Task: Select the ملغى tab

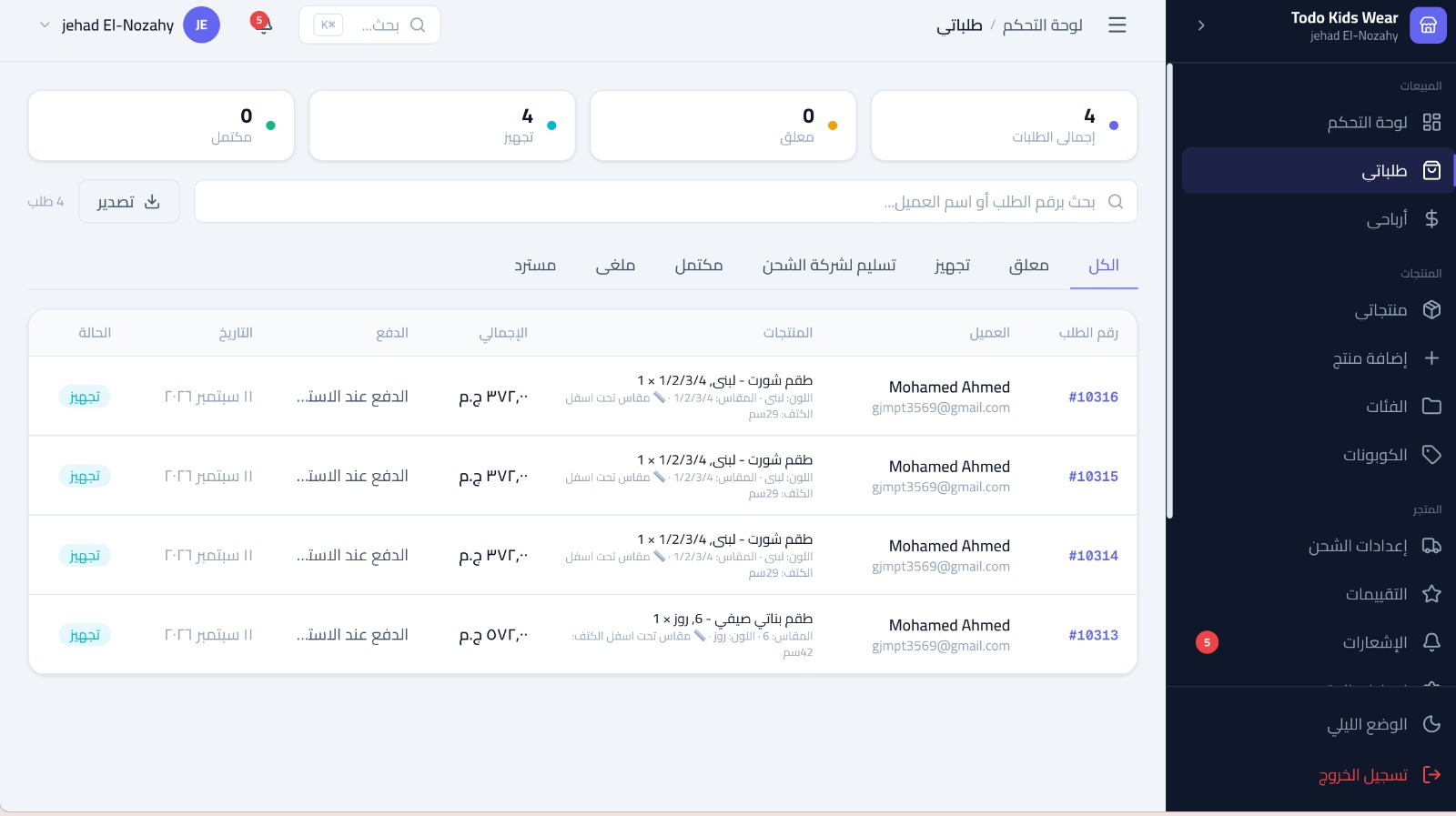Action: click(615, 266)
